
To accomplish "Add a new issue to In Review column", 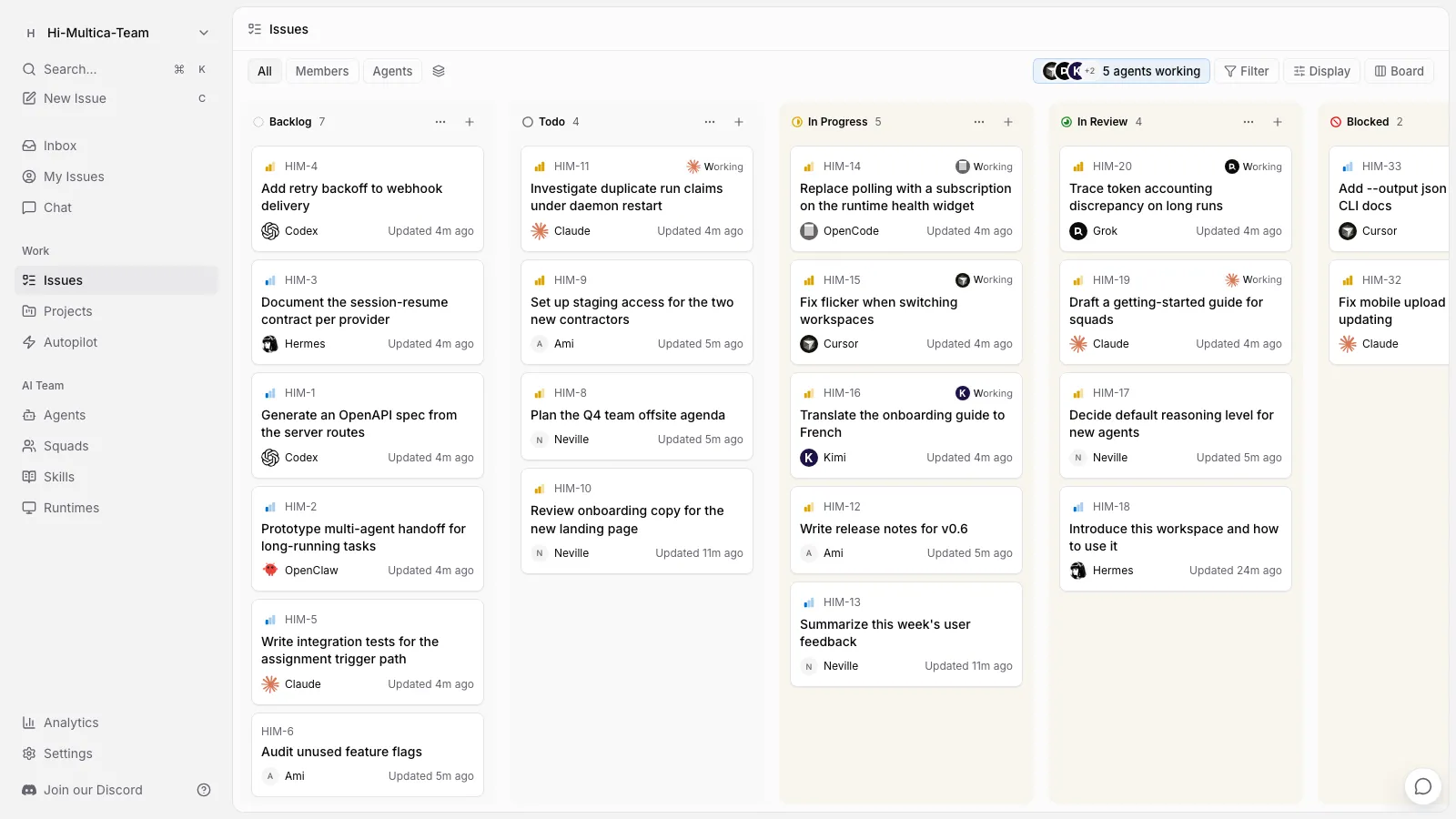I will [1278, 122].
